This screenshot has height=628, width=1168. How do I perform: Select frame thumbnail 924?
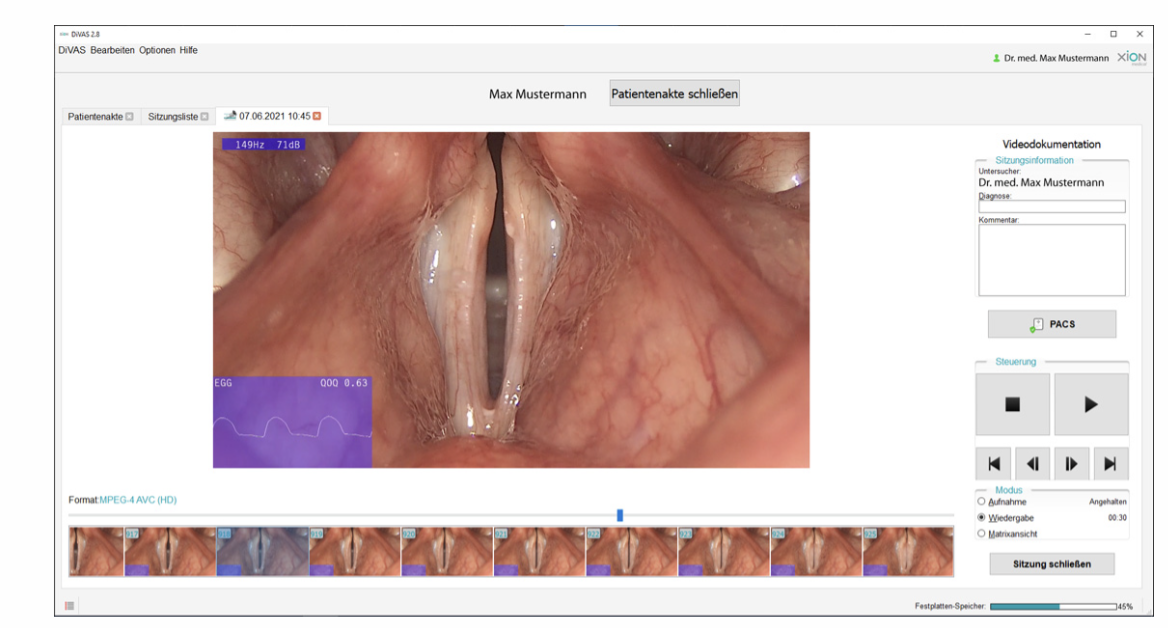[817, 552]
